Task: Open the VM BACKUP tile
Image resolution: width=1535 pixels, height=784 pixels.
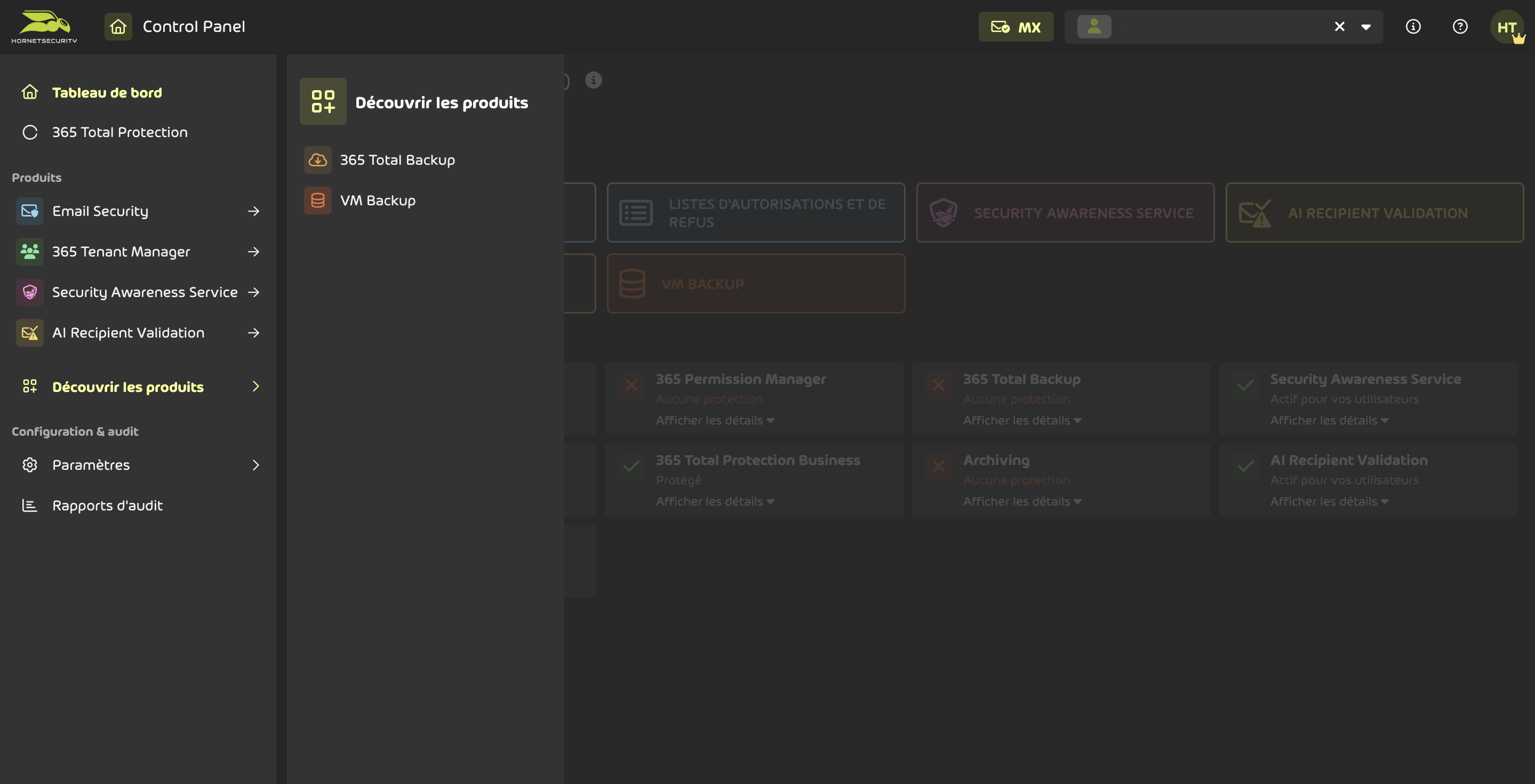Action: pyautogui.click(x=756, y=284)
